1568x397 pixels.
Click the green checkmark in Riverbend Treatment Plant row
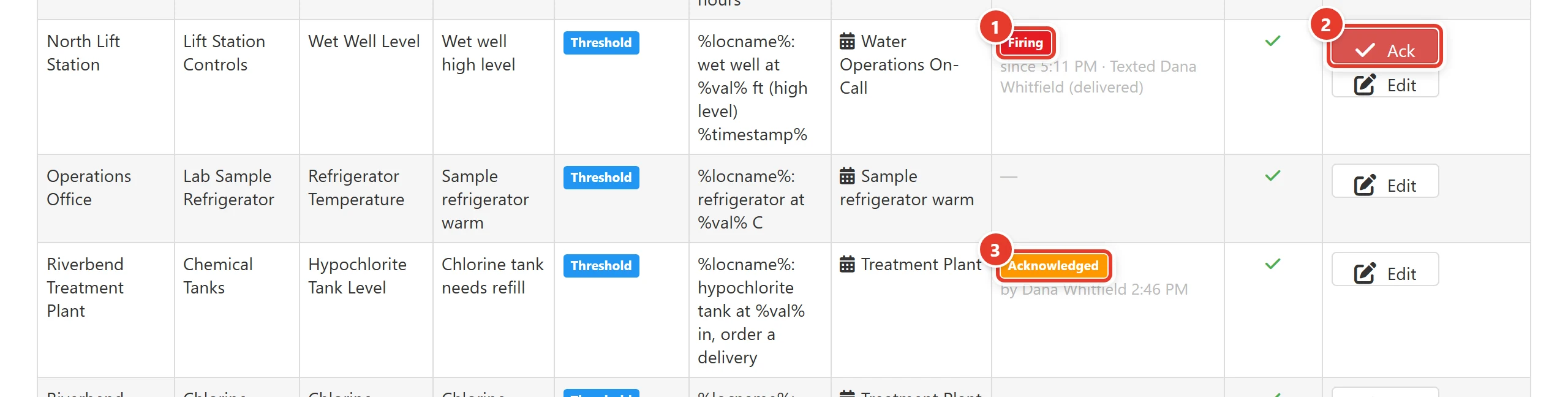[x=1273, y=264]
